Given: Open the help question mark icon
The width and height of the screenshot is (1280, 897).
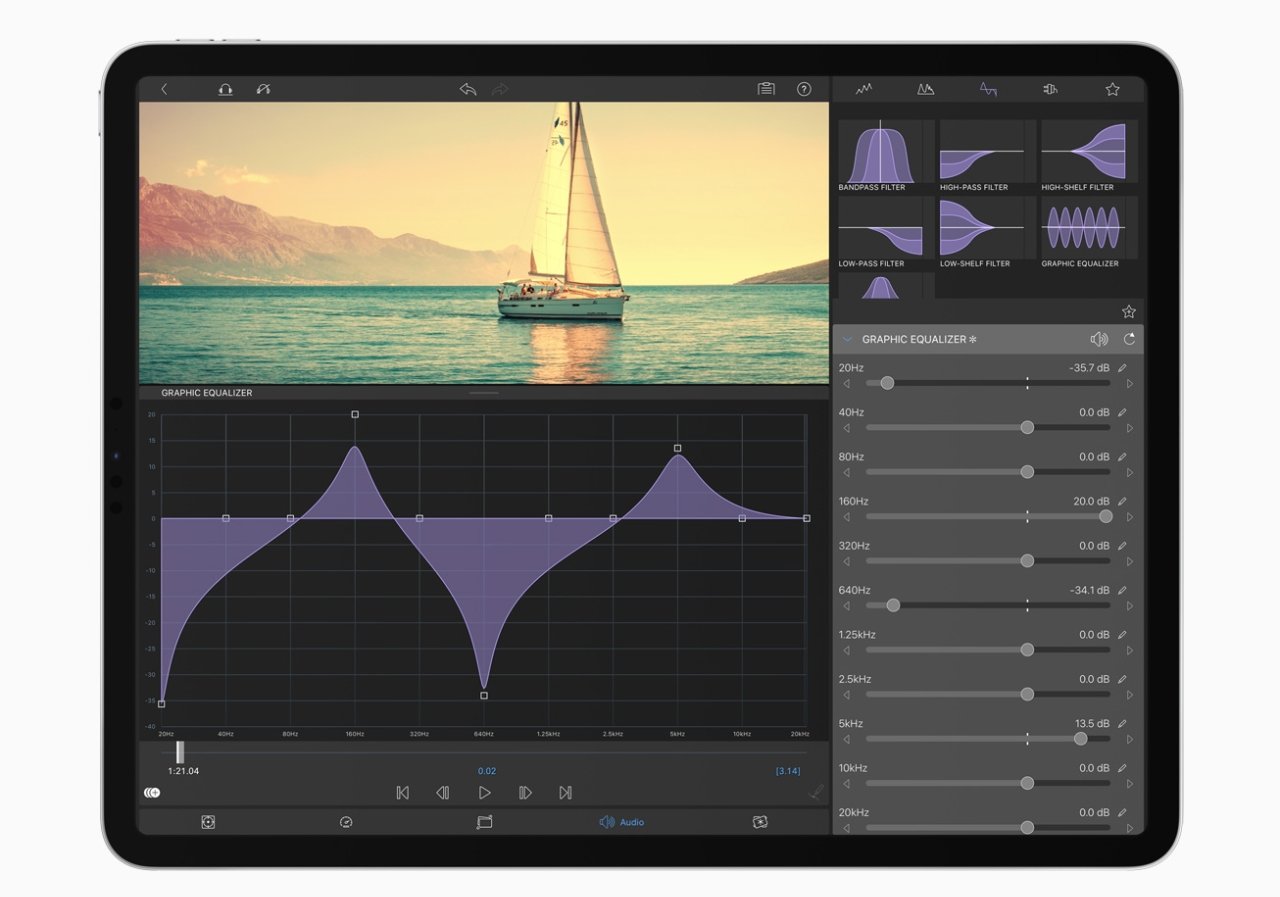Looking at the screenshot, I should click(804, 89).
